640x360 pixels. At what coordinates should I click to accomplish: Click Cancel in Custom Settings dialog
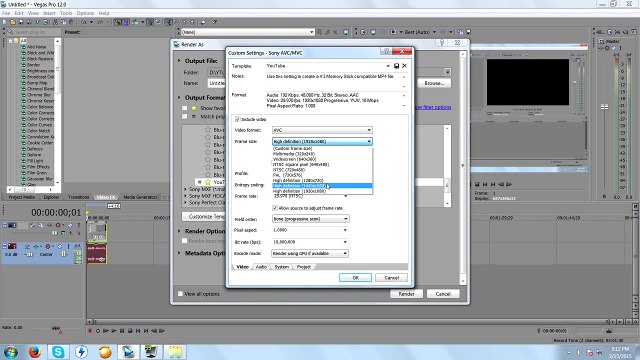(391, 278)
